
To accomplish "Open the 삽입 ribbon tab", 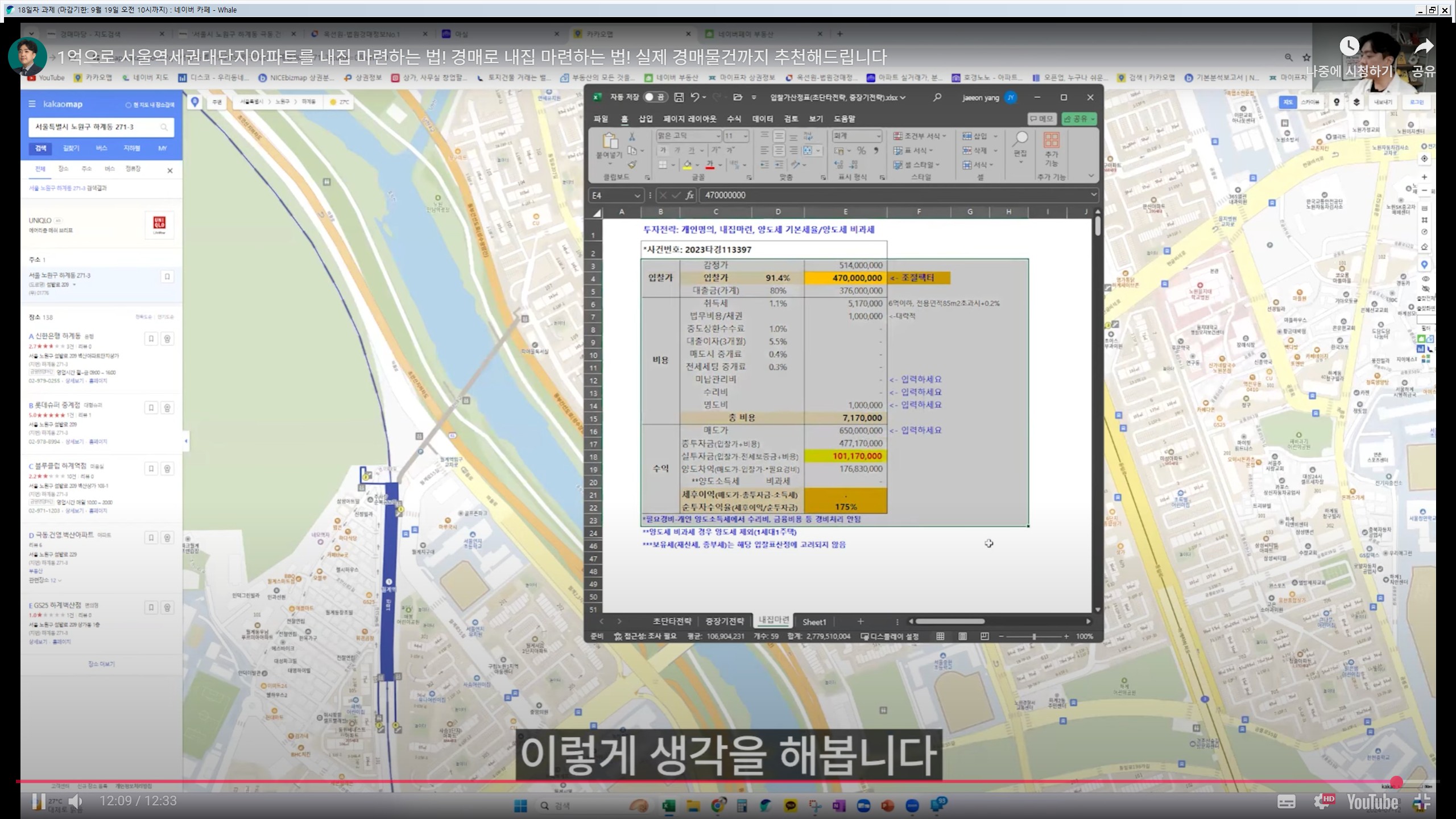I will (646, 119).
